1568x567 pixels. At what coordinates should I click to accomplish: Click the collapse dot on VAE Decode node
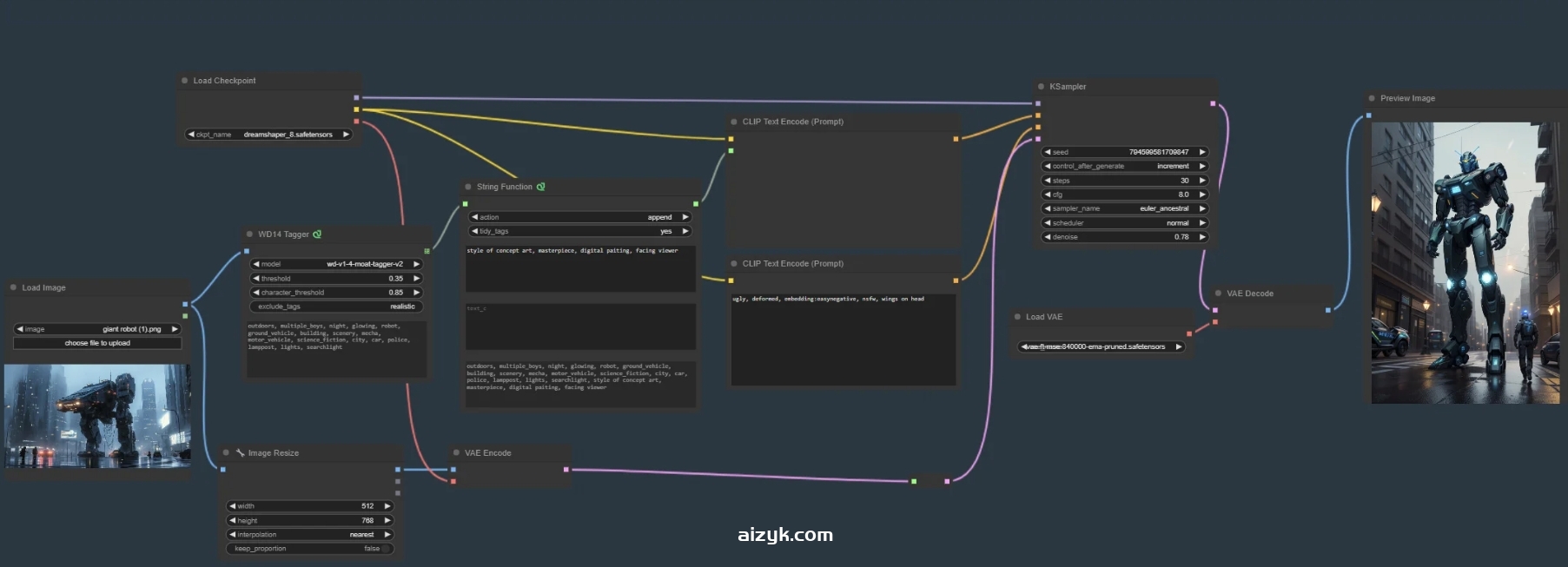(1218, 293)
